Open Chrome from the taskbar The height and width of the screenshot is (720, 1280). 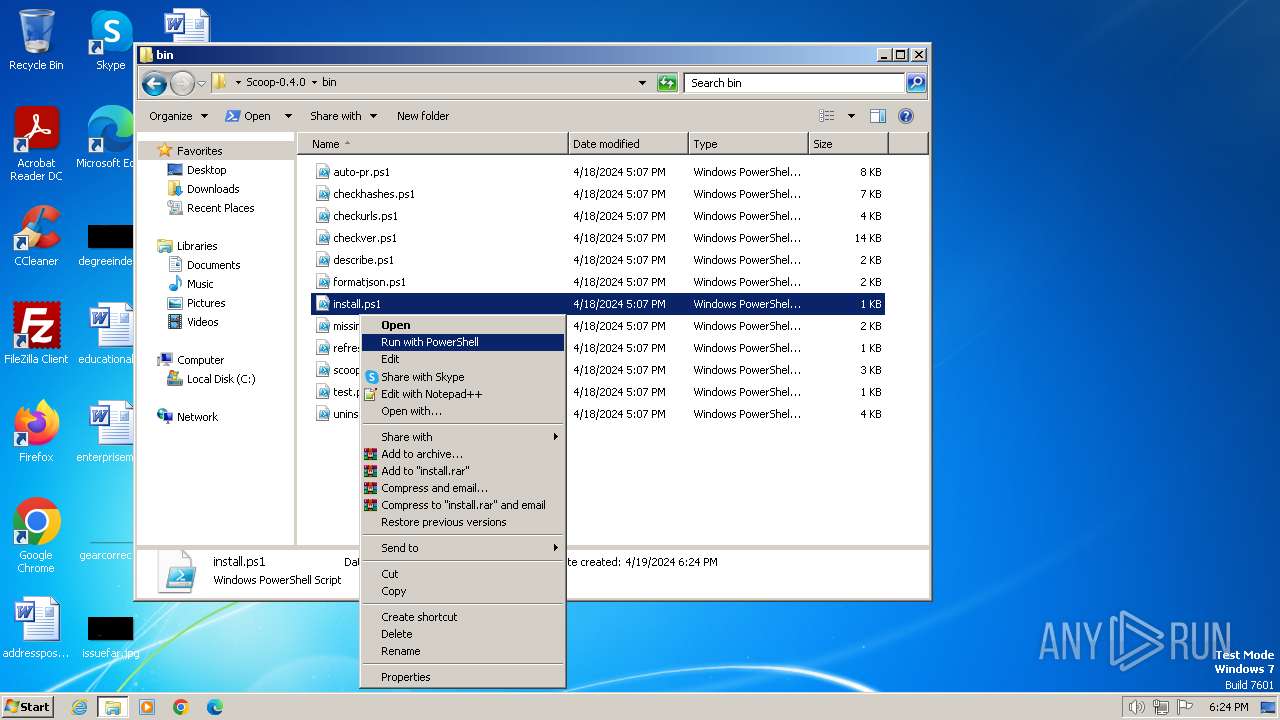181,707
